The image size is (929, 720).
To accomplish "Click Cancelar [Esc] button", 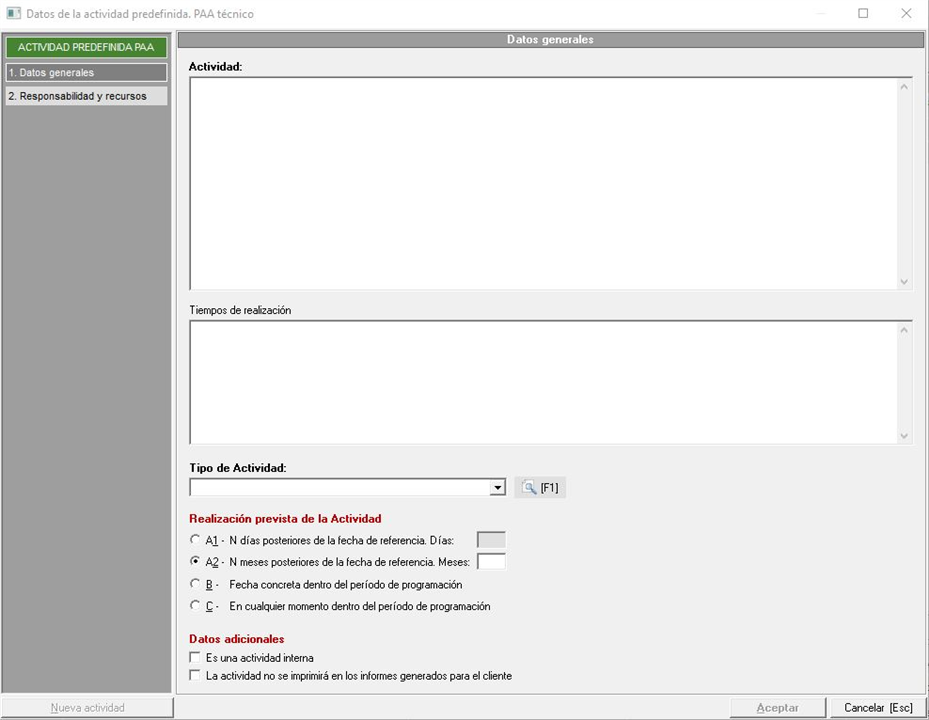I will coord(878,708).
